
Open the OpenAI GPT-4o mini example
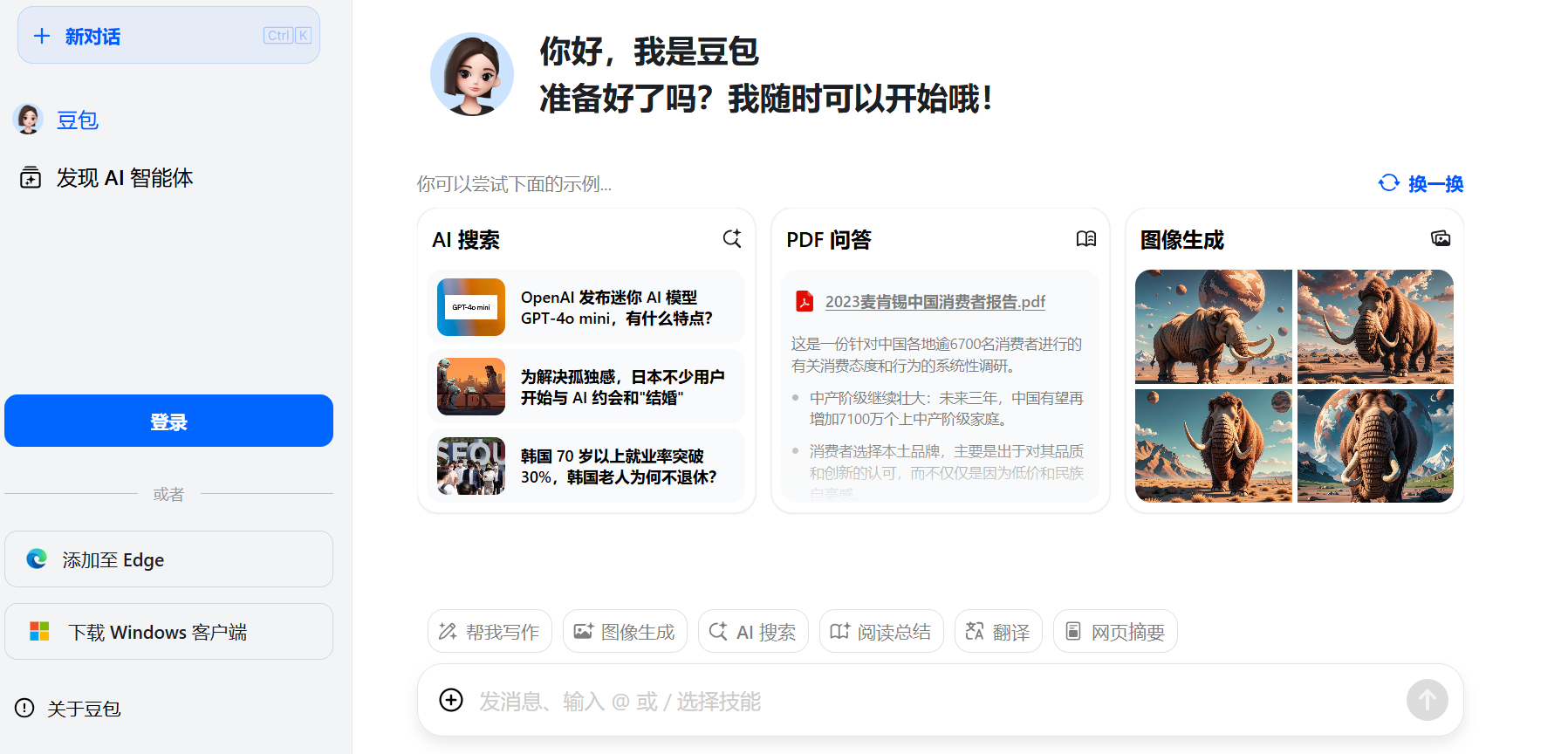586,307
